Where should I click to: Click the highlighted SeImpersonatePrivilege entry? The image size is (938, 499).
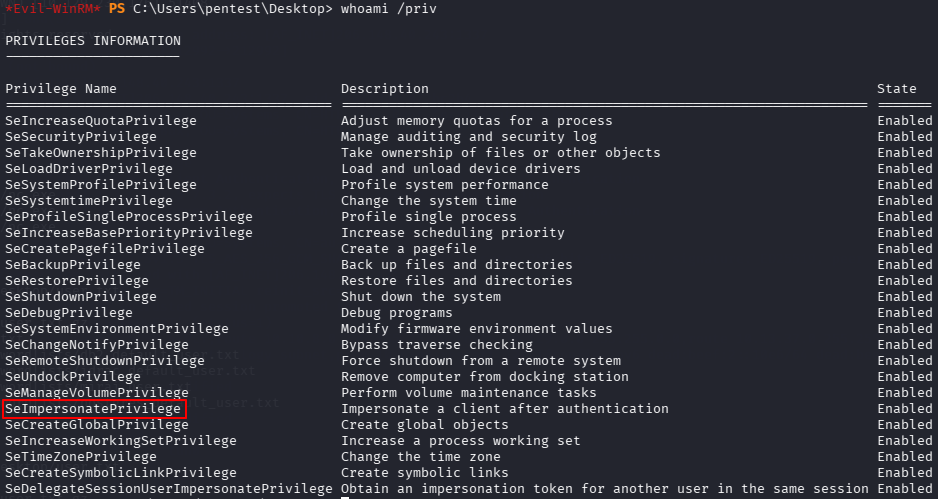pyautogui.click(x=93, y=409)
